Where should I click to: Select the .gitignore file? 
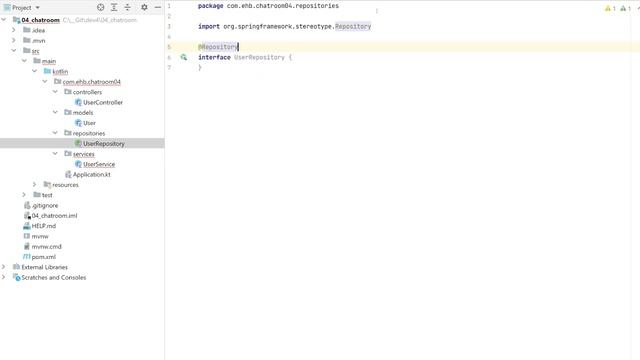click(x=44, y=205)
